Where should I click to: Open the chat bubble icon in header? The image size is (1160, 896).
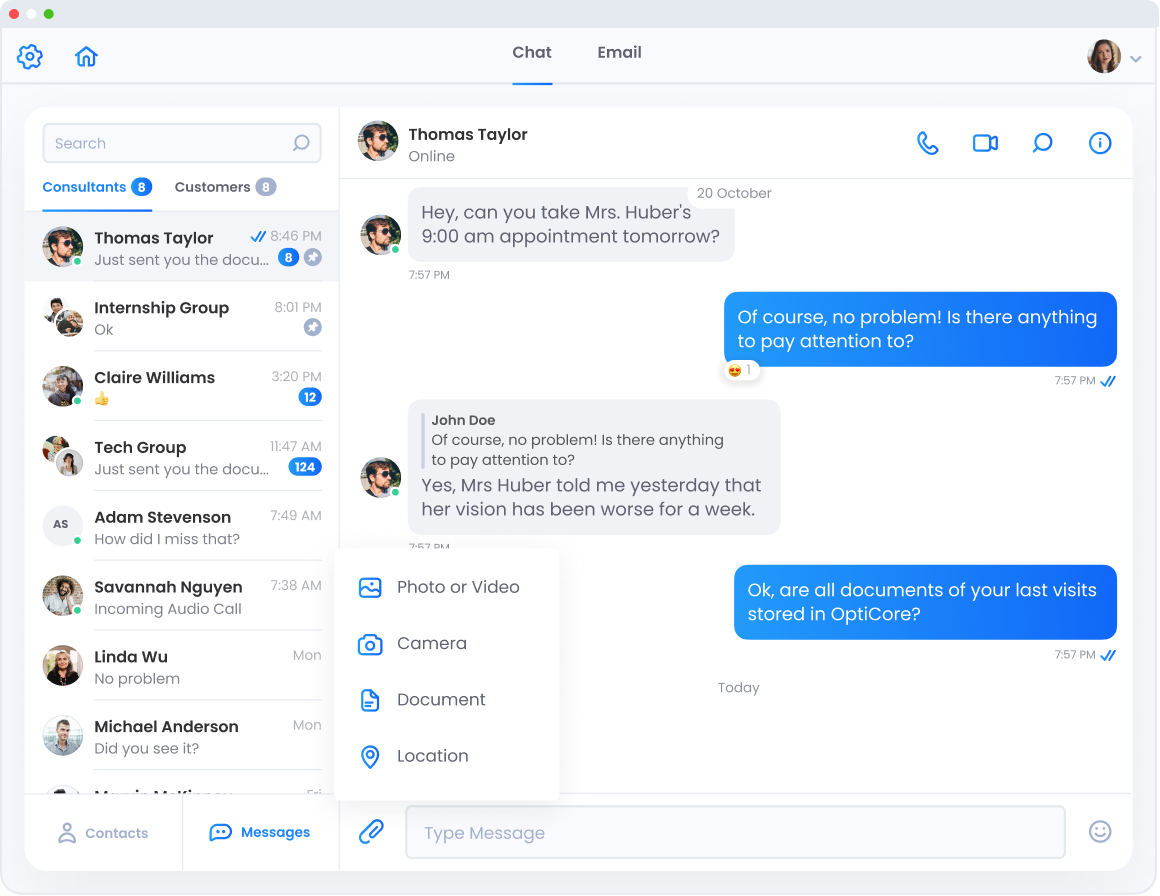click(x=1042, y=143)
